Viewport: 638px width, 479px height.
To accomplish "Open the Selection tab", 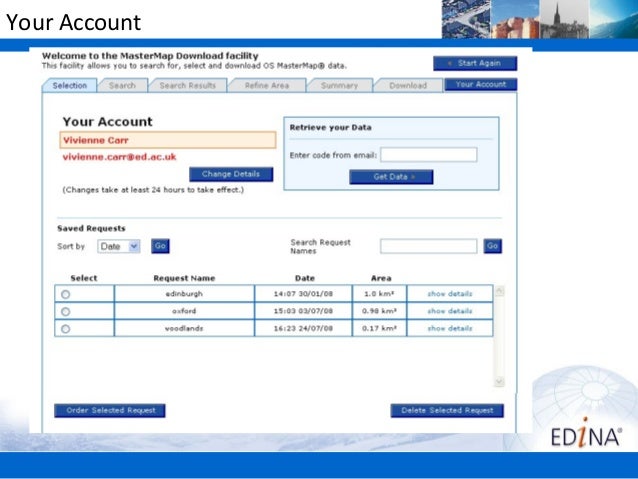I will 70,85.
